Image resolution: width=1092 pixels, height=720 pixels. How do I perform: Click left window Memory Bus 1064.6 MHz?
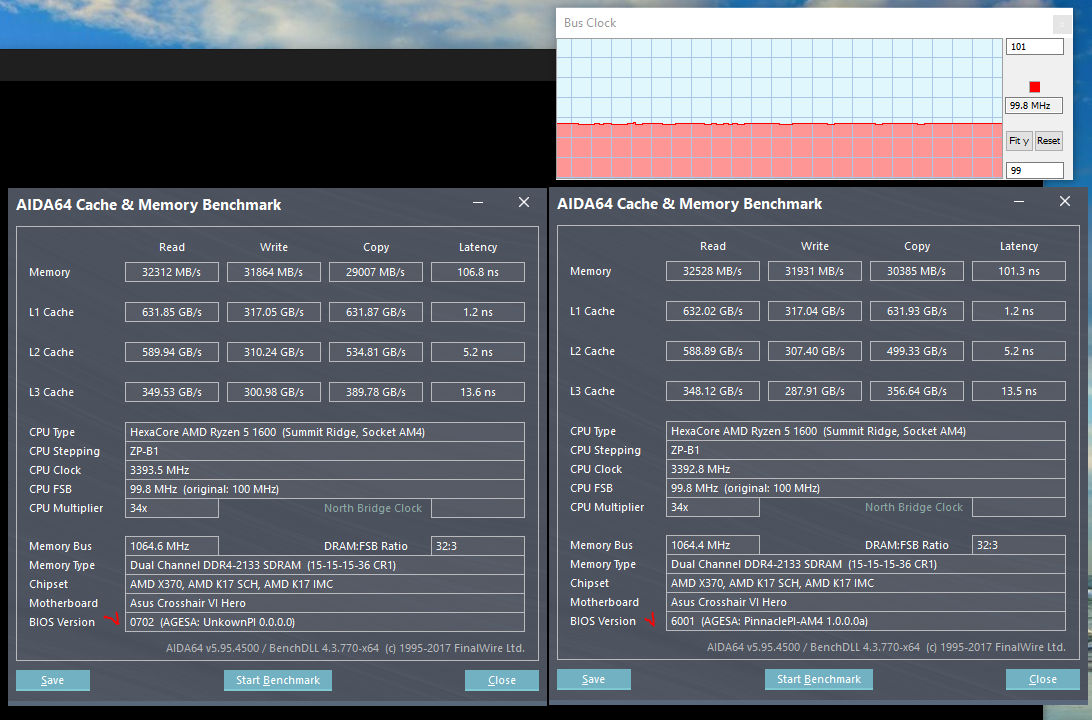(x=171, y=546)
